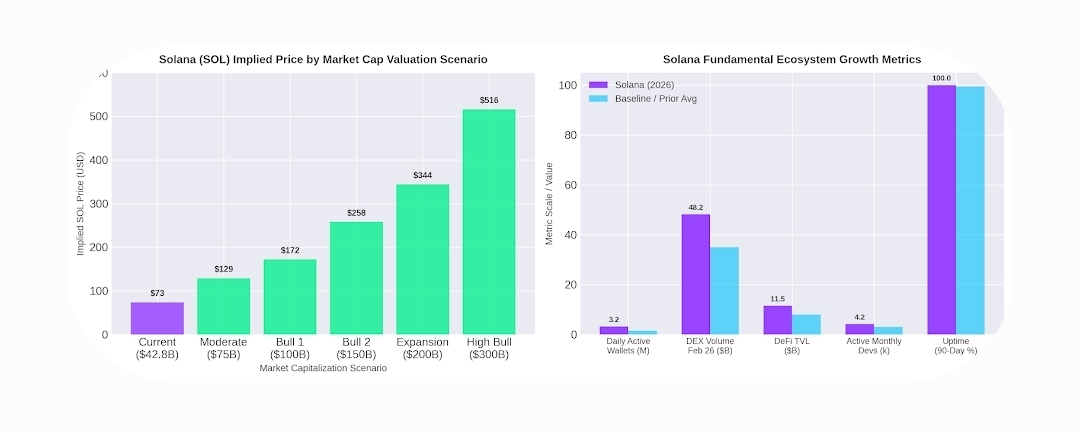Image resolution: width=1080 pixels, height=431 pixels.
Task: Click the '$73' value label
Action: [157, 293]
